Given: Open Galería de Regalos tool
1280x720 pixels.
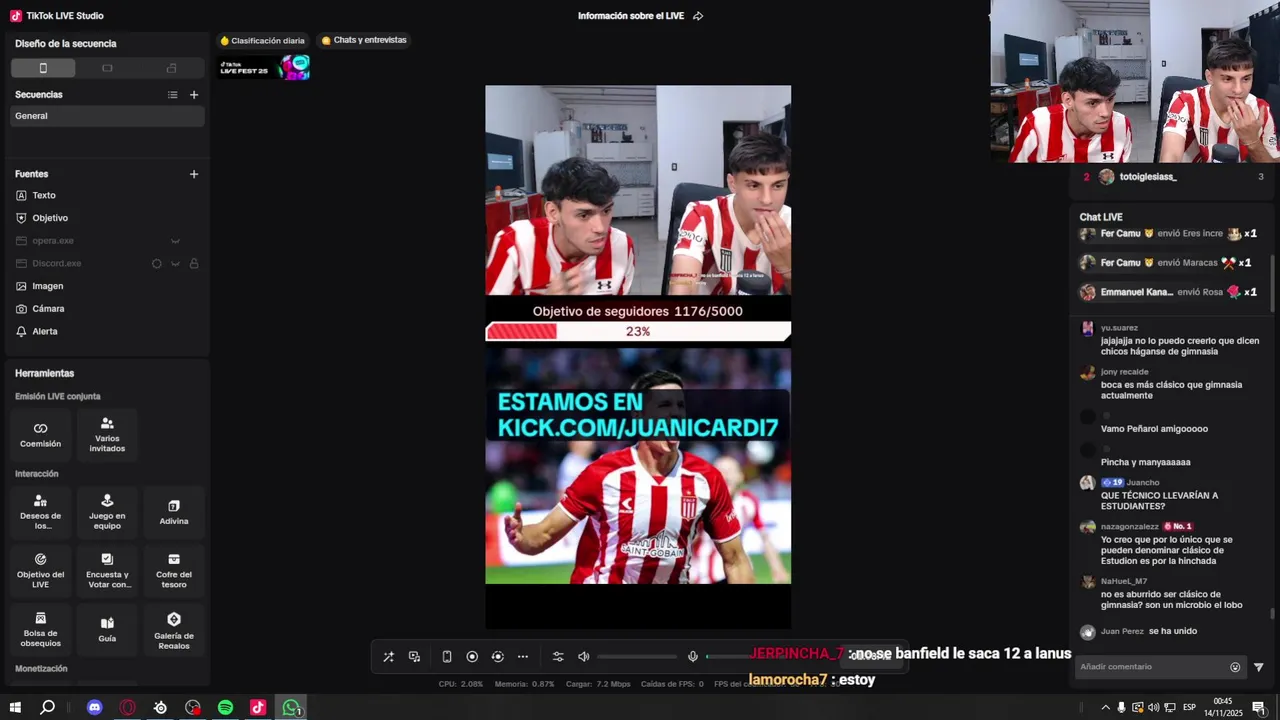Looking at the screenshot, I should pos(174,630).
